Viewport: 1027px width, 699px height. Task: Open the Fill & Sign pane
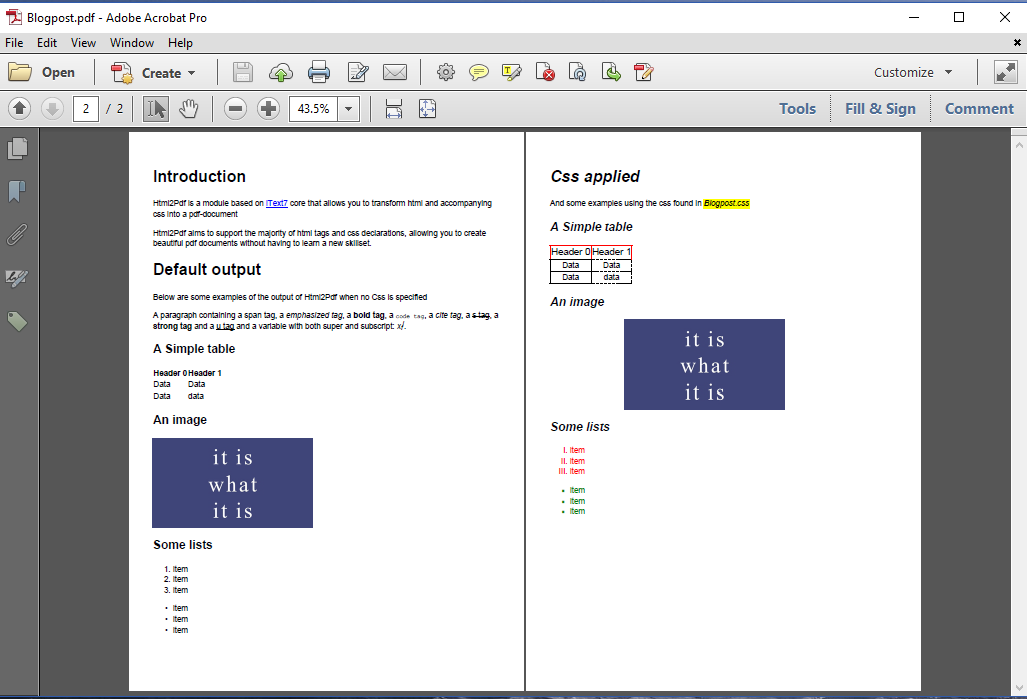point(880,109)
